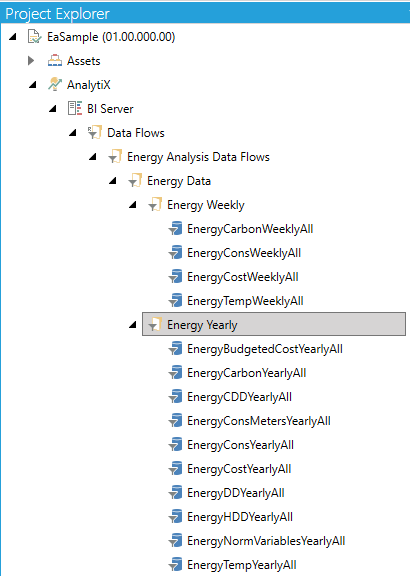This screenshot has height=576, width=410.
Task: Click the EnergyCDDYearlyAll data flow icon
Action: 175,397
